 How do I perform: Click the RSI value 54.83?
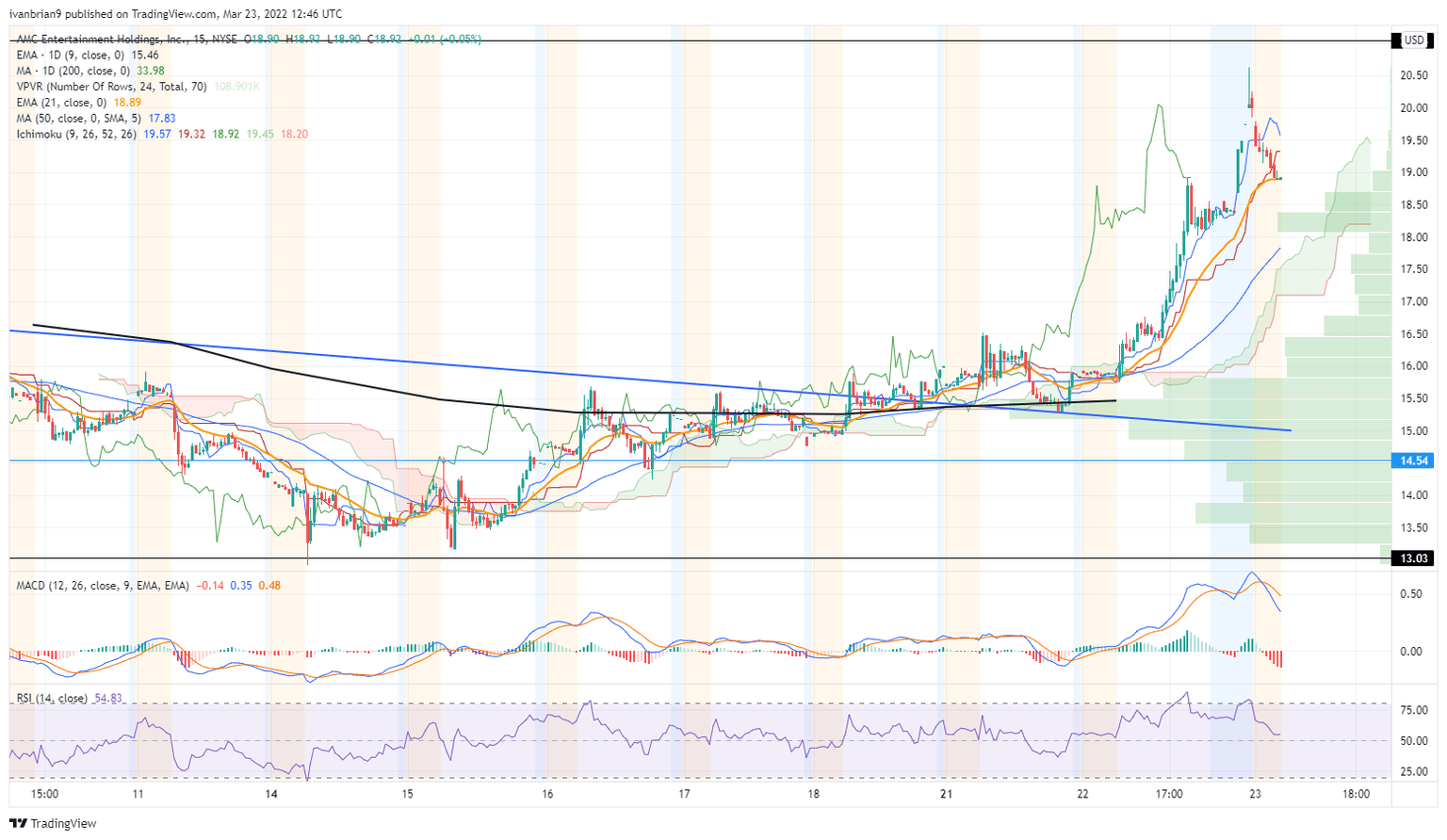click(108, 699)
